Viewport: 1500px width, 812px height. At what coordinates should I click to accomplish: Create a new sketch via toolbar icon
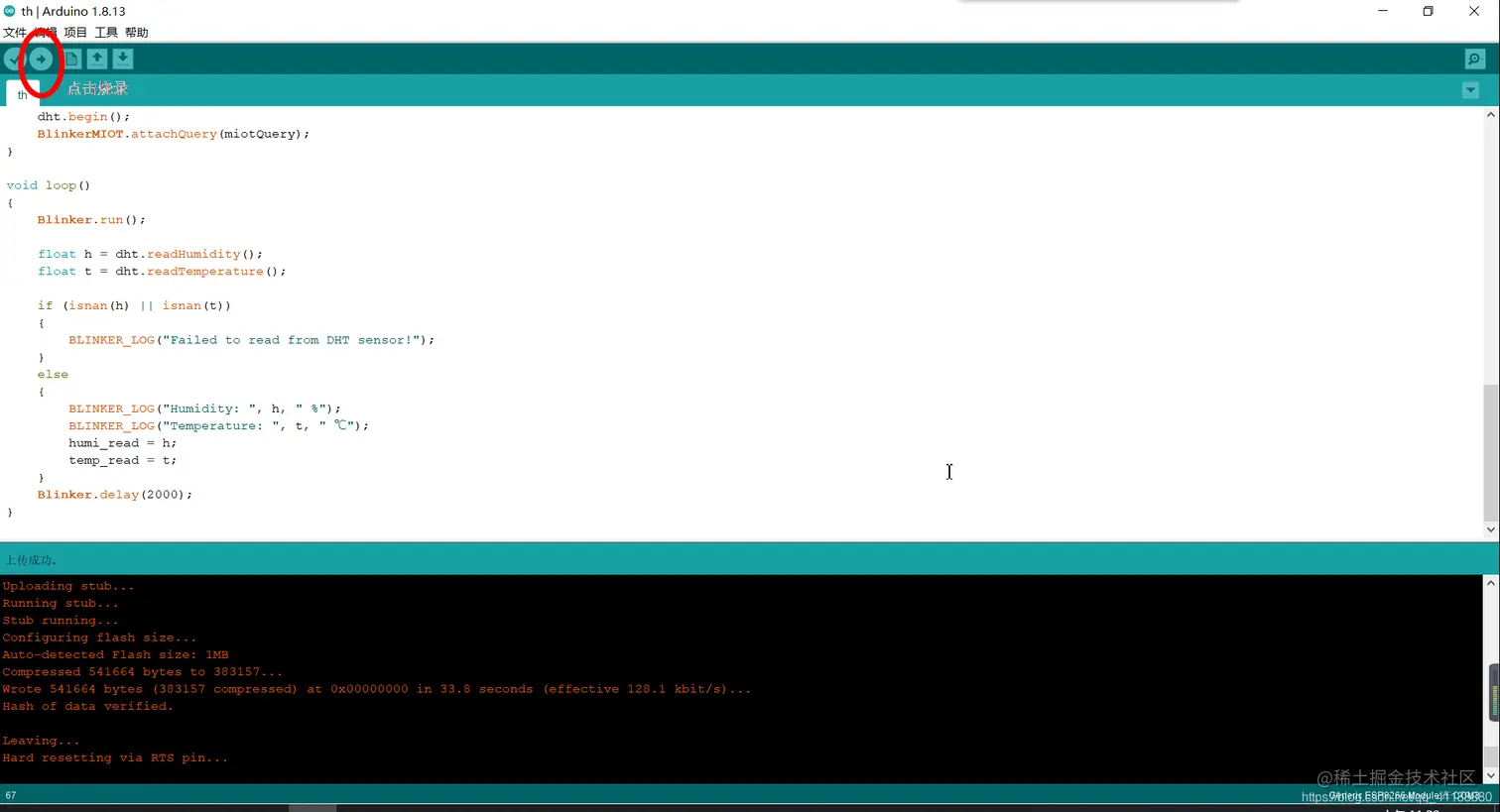pos(71,59)
